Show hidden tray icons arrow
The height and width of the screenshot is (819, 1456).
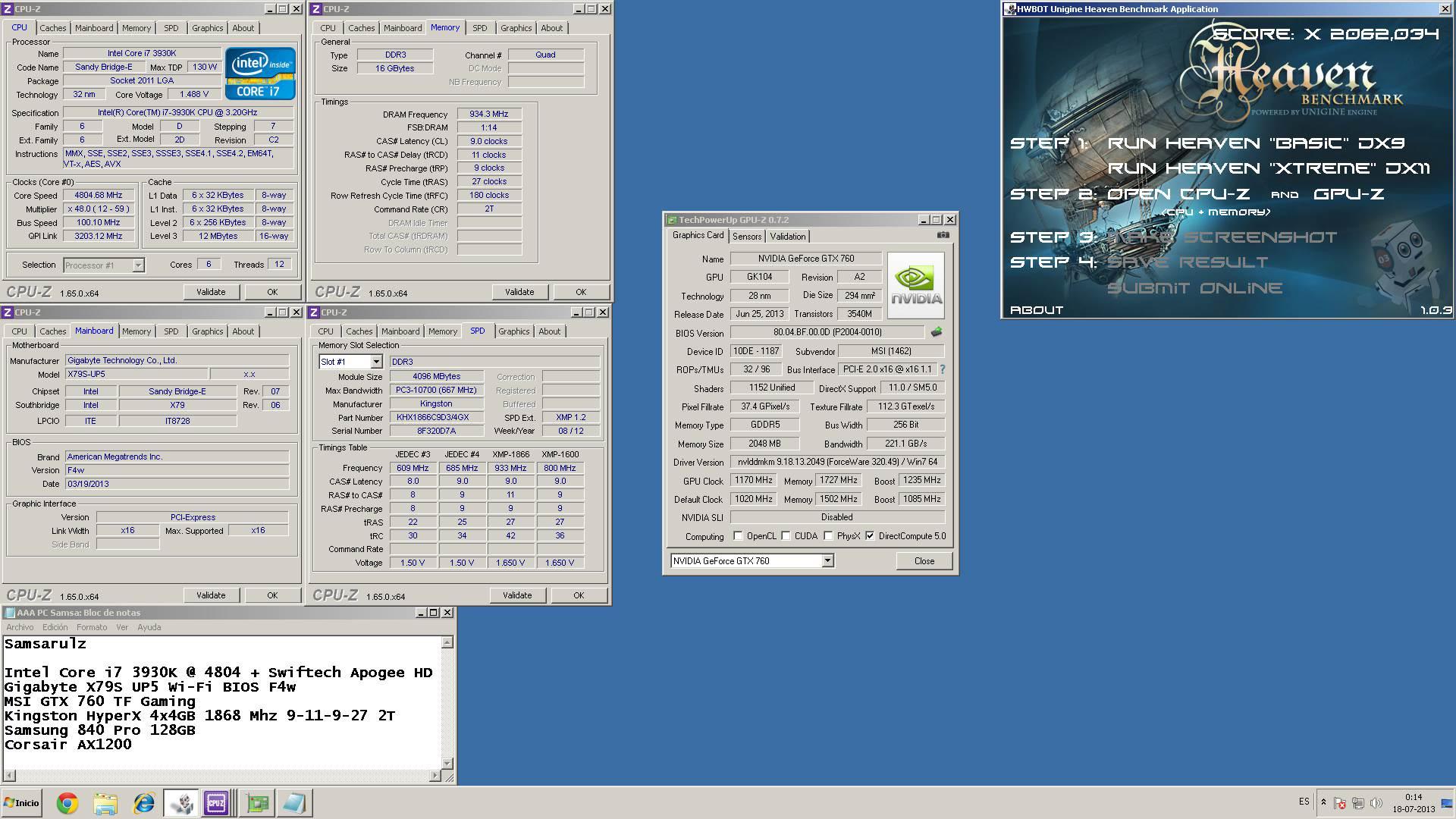(x=1323, y=802)
